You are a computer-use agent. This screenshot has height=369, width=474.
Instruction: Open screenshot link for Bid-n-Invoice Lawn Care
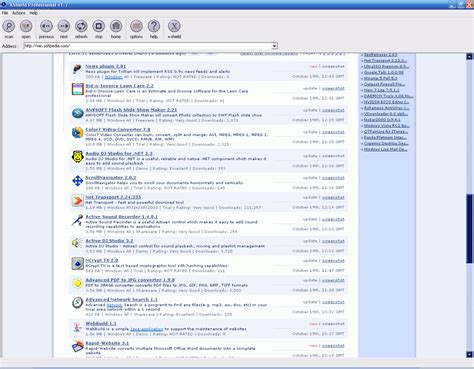333,89
